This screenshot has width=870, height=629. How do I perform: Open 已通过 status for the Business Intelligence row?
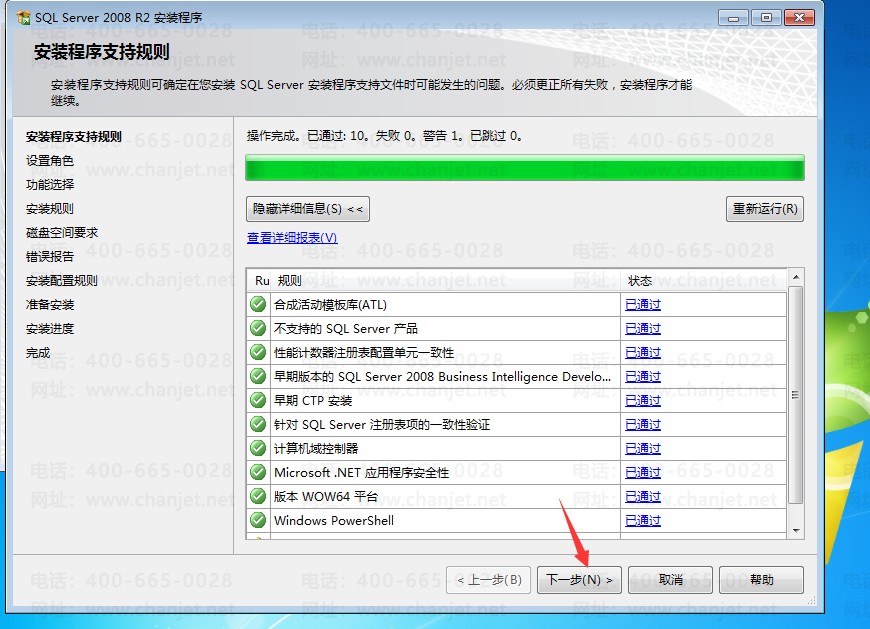tap(643, 377)
